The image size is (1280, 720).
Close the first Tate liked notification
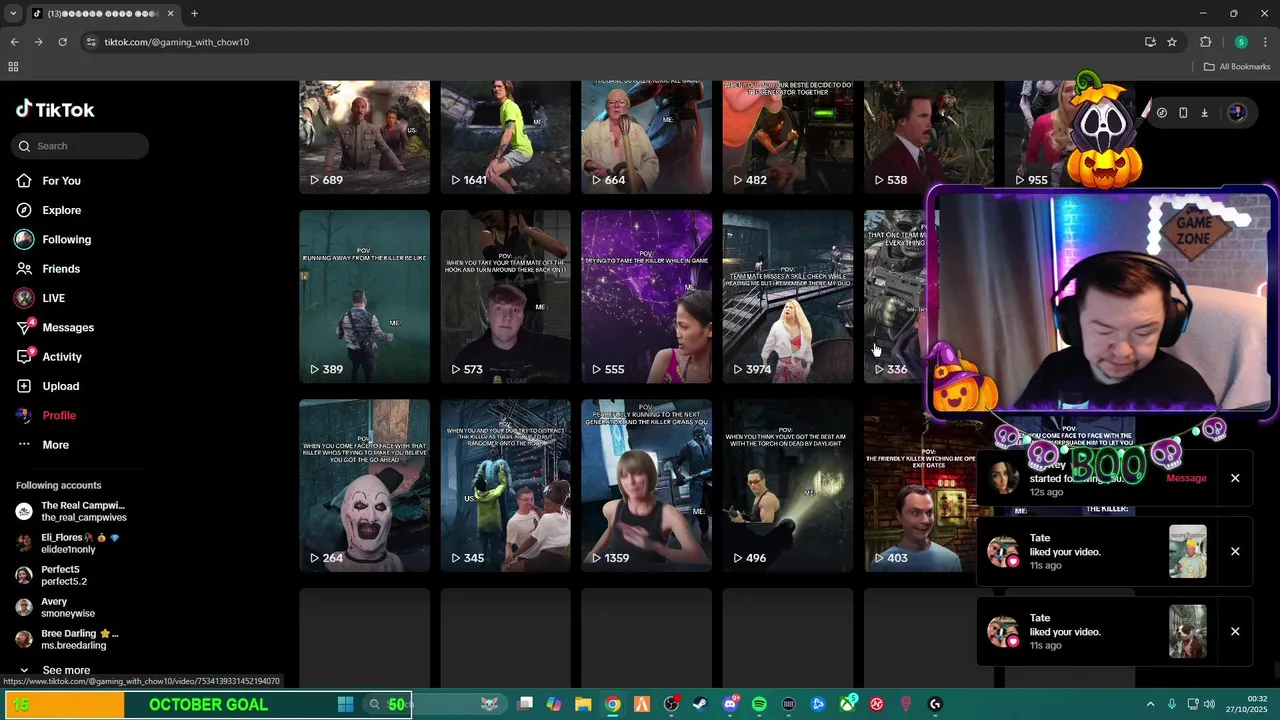(1235, 551)
